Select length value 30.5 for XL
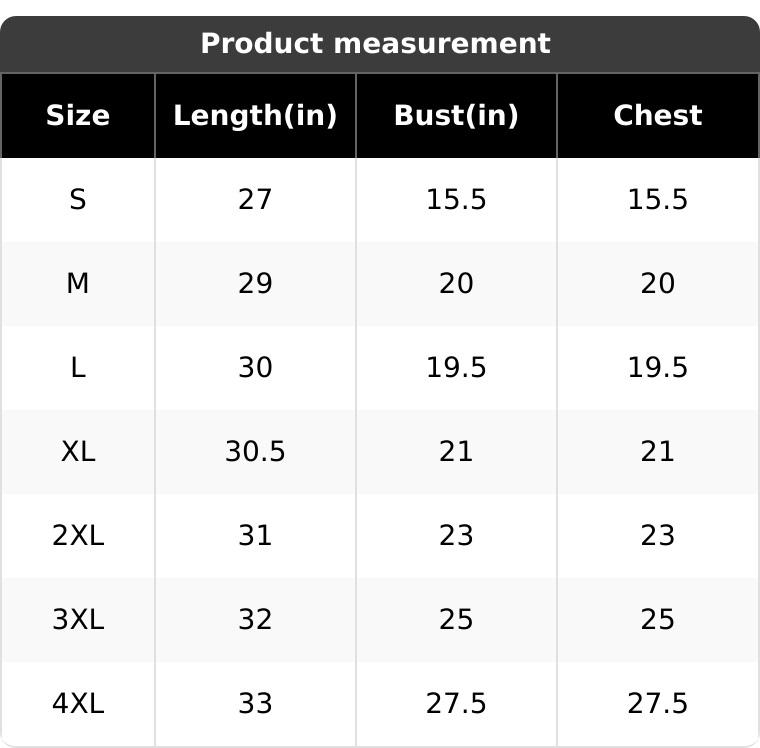760x748 pixels. tap(255, 452)
